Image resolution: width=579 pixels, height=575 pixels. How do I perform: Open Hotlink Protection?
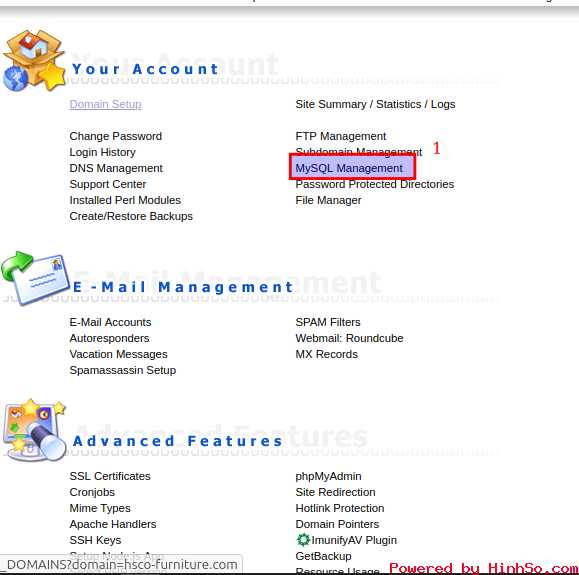pos(340,508)
